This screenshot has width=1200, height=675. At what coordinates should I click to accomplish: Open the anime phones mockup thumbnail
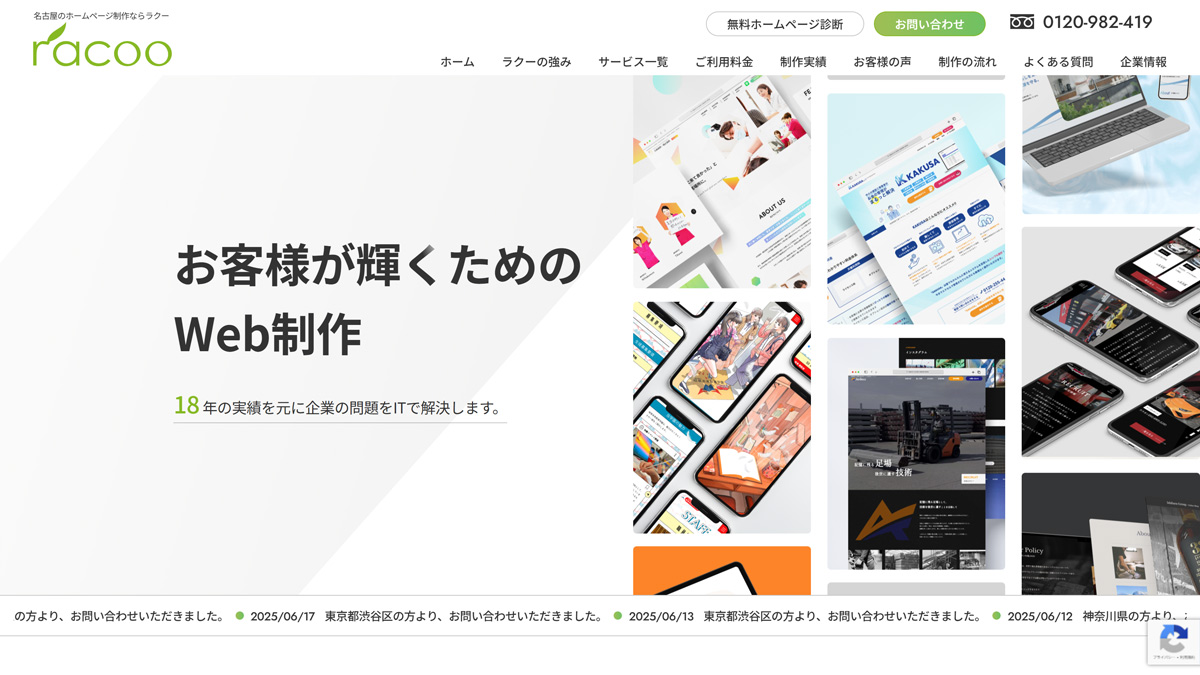coord(722,418)
